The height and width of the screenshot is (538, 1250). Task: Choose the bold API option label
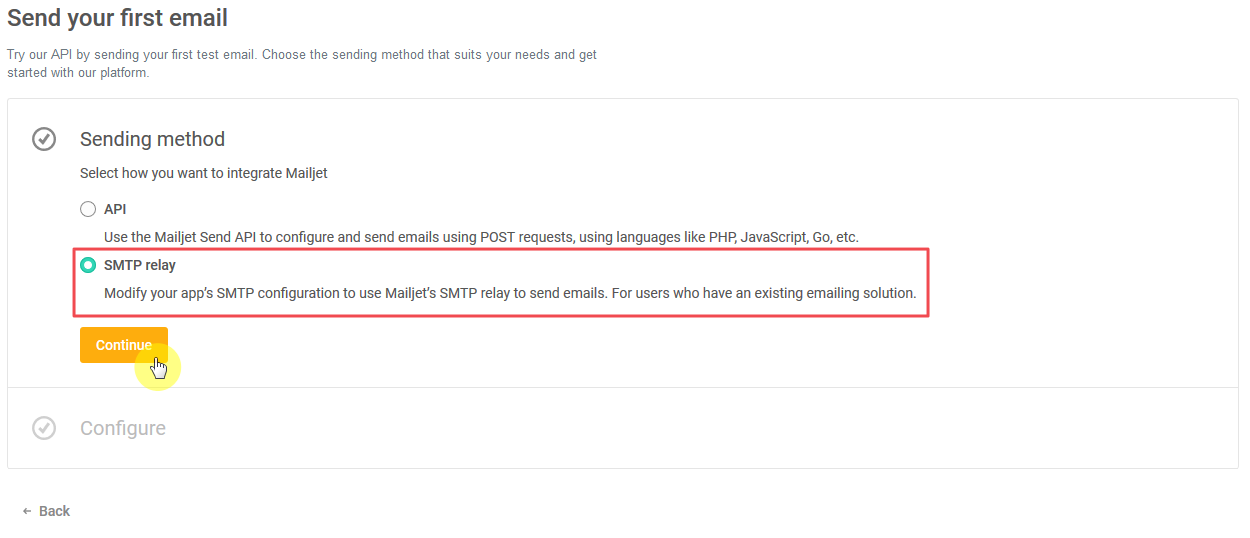click(x=115, y=209)
